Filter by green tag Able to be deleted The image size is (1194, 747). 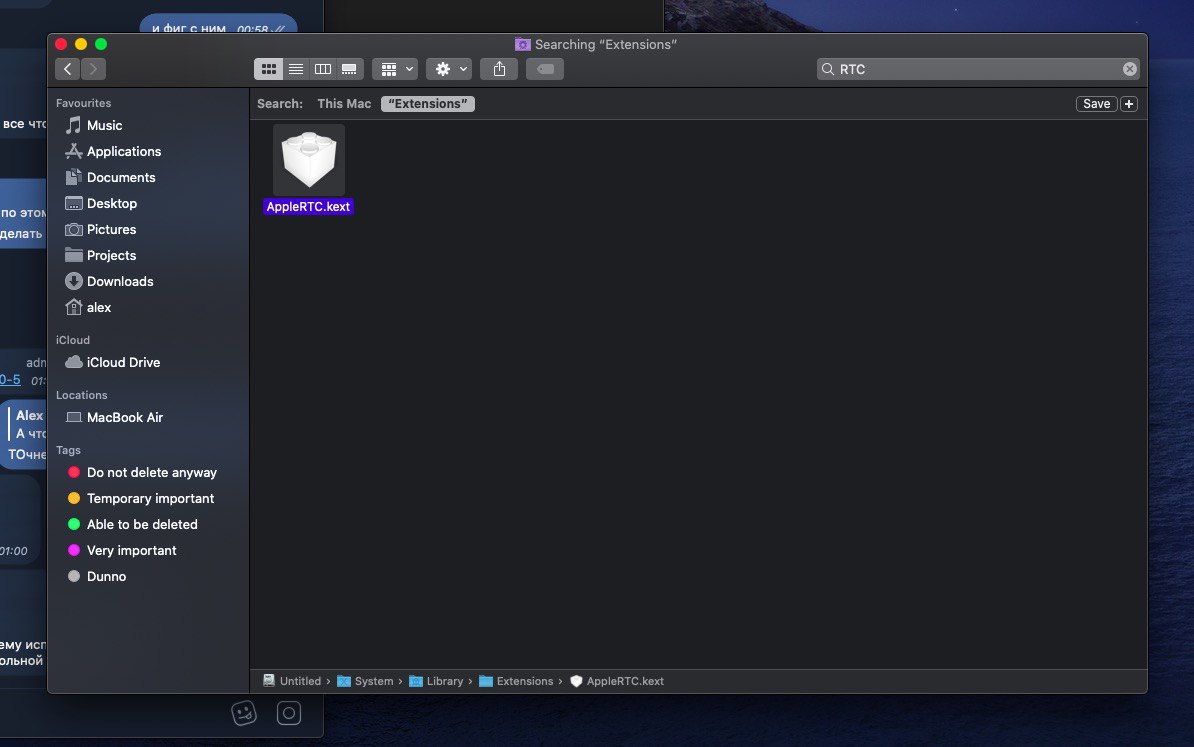coord(142,524)
